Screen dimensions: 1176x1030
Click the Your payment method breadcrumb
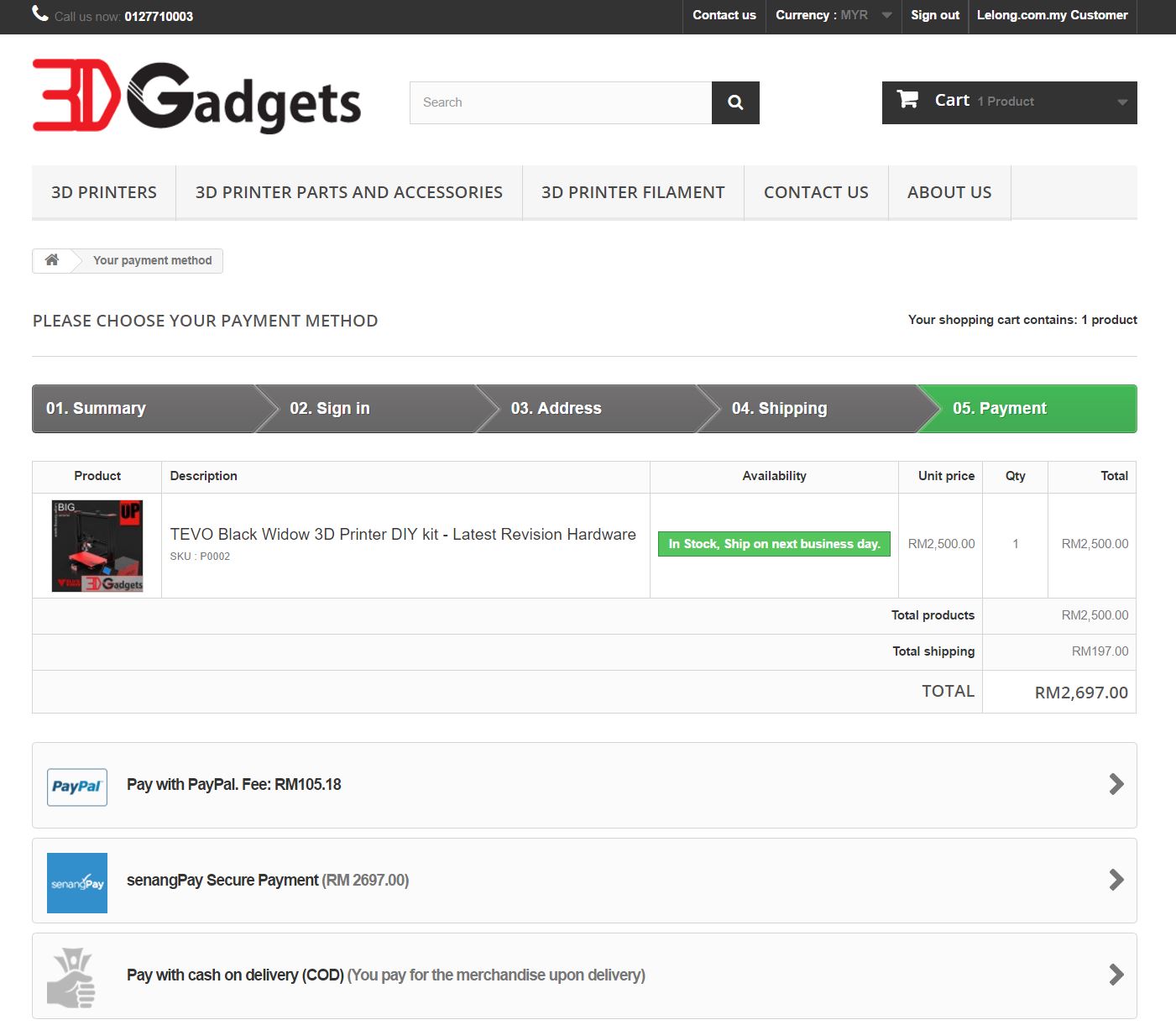click(153, 260)
